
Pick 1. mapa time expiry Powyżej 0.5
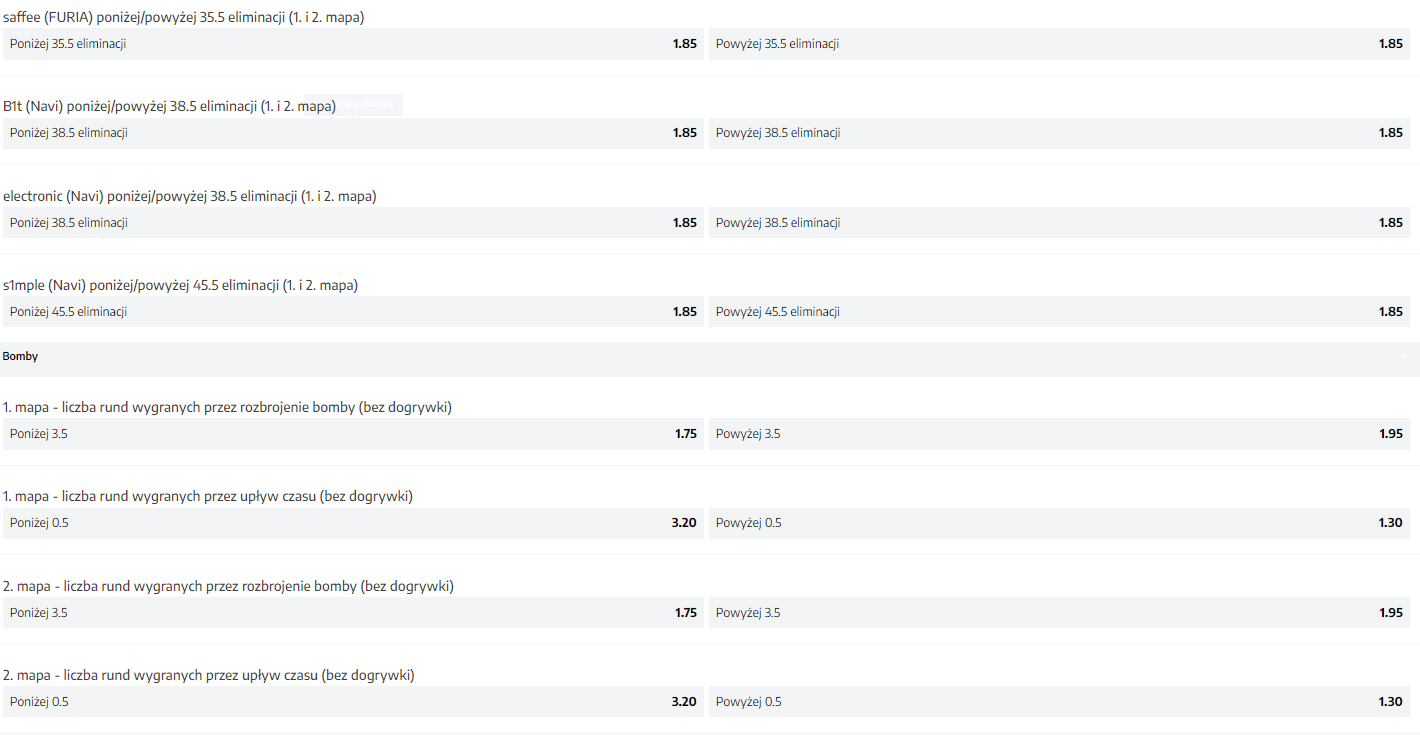click(1059, 523)
